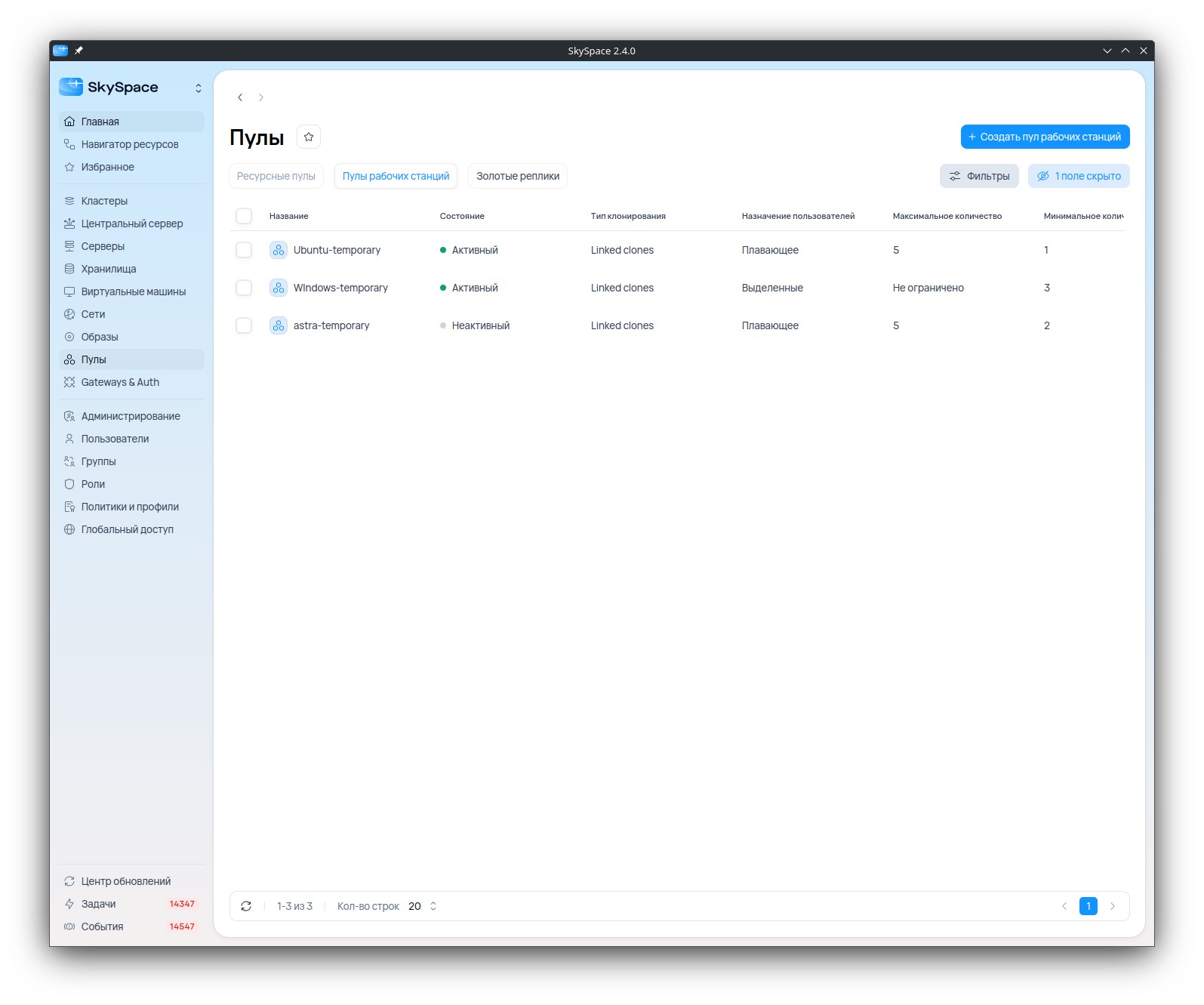Click the Задачи counter badge 14347
1204x1005 pixels.
(182, 904)
